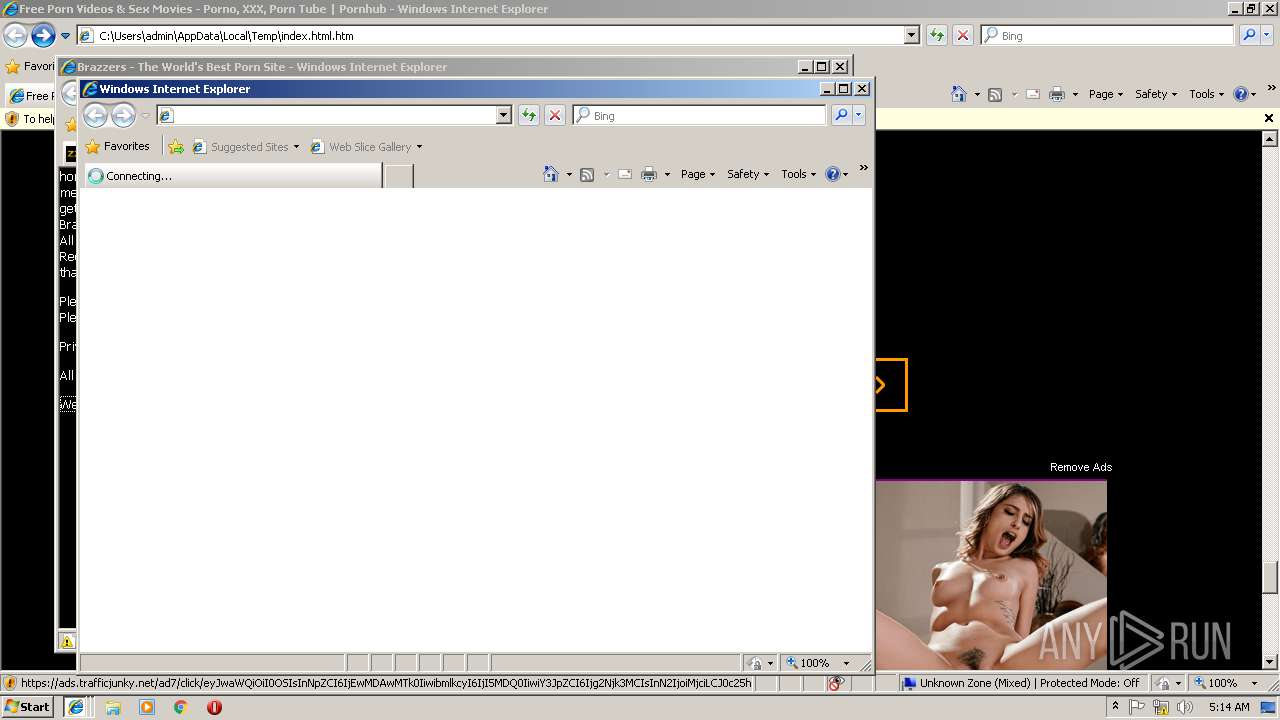Click Print icon in background IE command bar
The width and height of the screenshot is (1280, 720).
[x=1057, y=94]
